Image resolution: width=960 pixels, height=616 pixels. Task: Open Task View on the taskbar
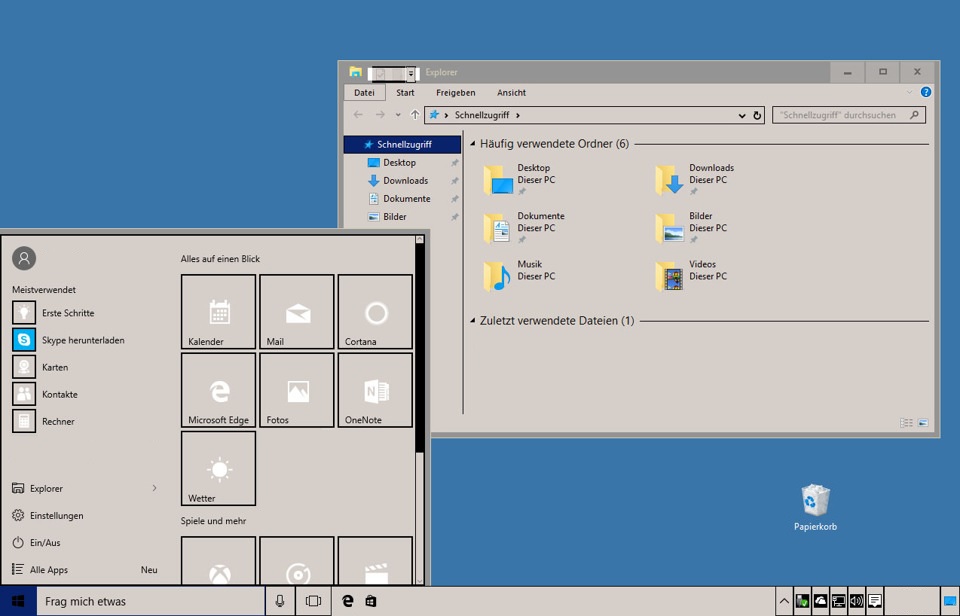click(x=313, y=601)
